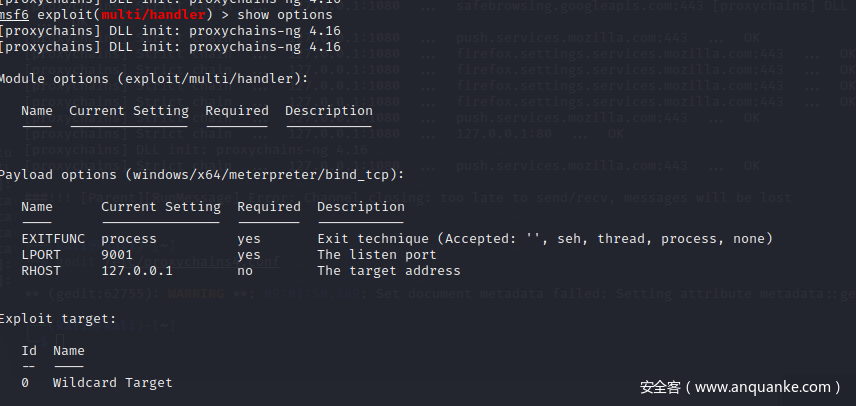Image resolution: width=856 pixels, height=406 pixels.
Task: Click the 'Exploit target:' heading
Action: 57,319
